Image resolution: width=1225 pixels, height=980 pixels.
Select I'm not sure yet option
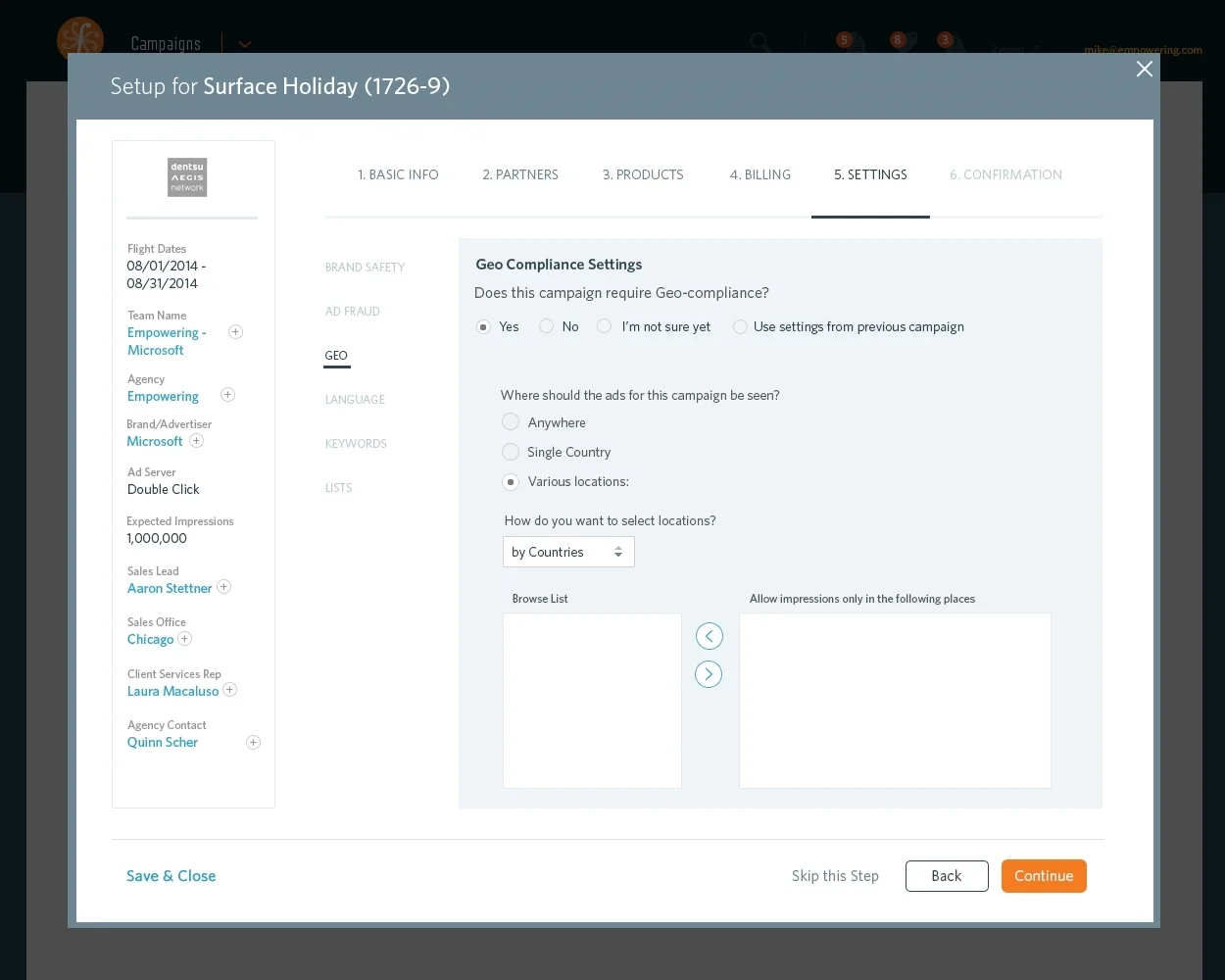(x=605, y=326)
